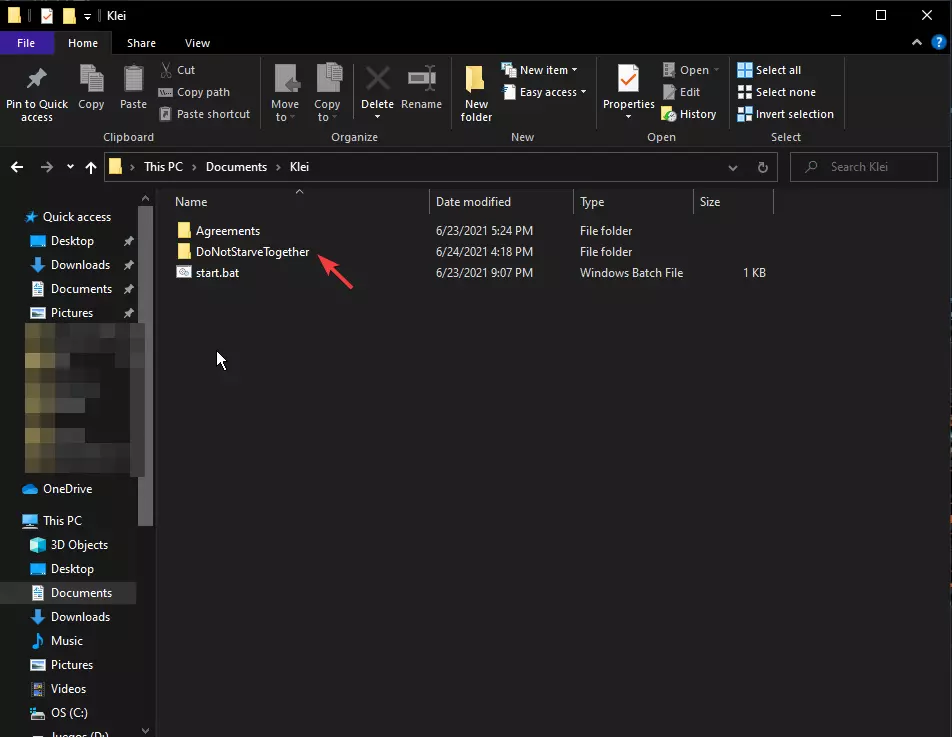Click the Rename icon in the ribbon

point(421,79)
